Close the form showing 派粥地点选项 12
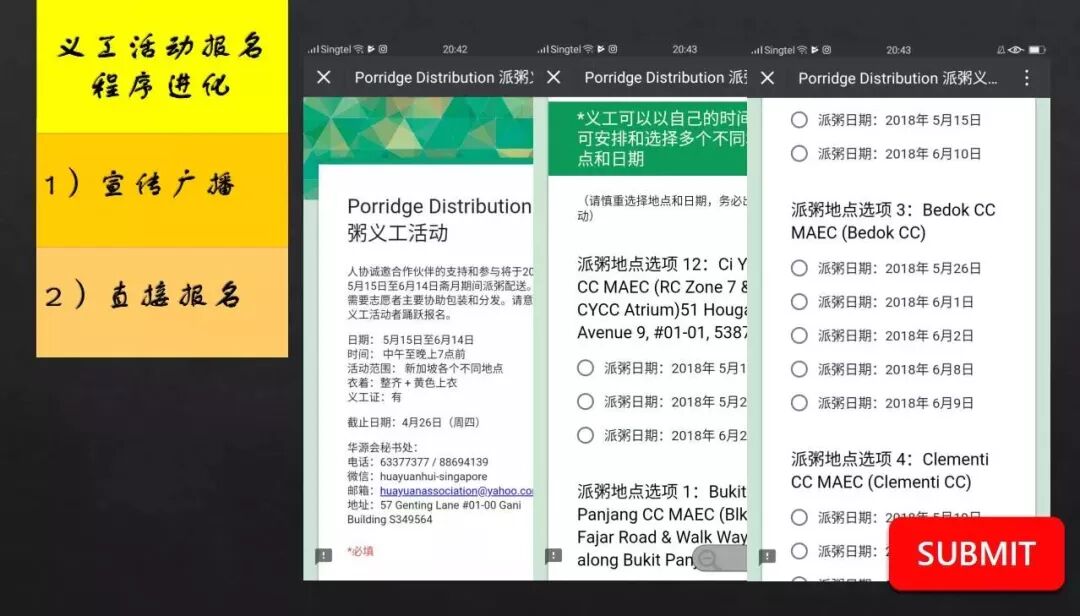Screen dimensions: 1080x616 pos(554,77)
